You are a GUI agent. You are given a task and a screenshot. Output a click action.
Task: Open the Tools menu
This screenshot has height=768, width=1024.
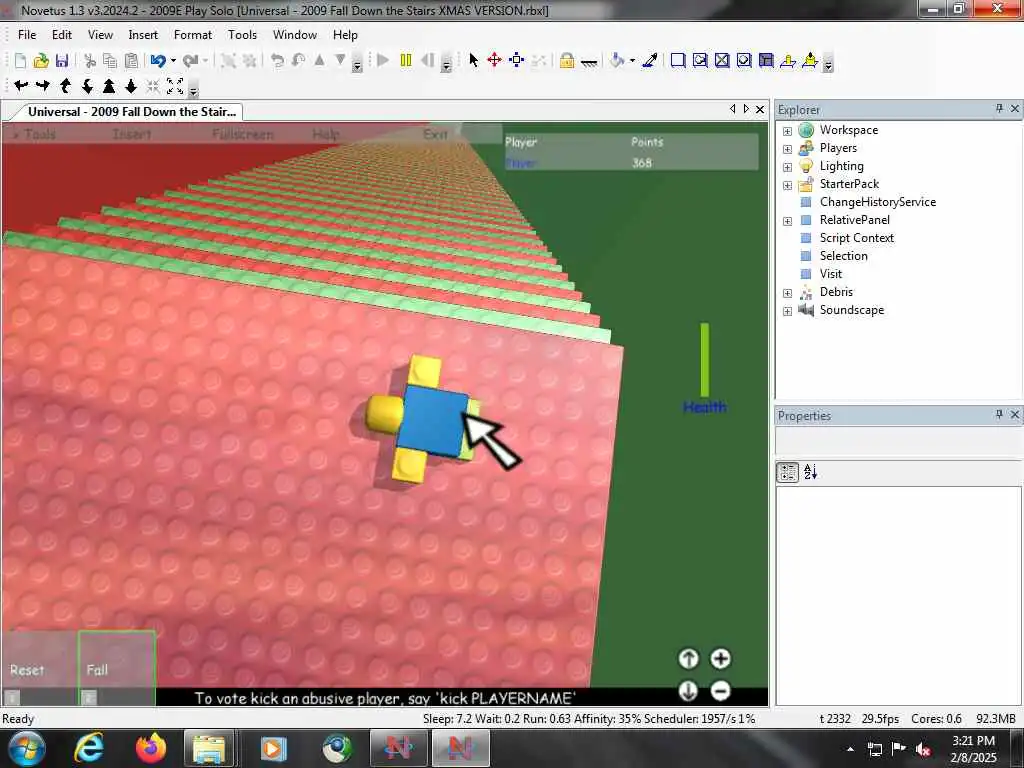[x=242, y=35]
